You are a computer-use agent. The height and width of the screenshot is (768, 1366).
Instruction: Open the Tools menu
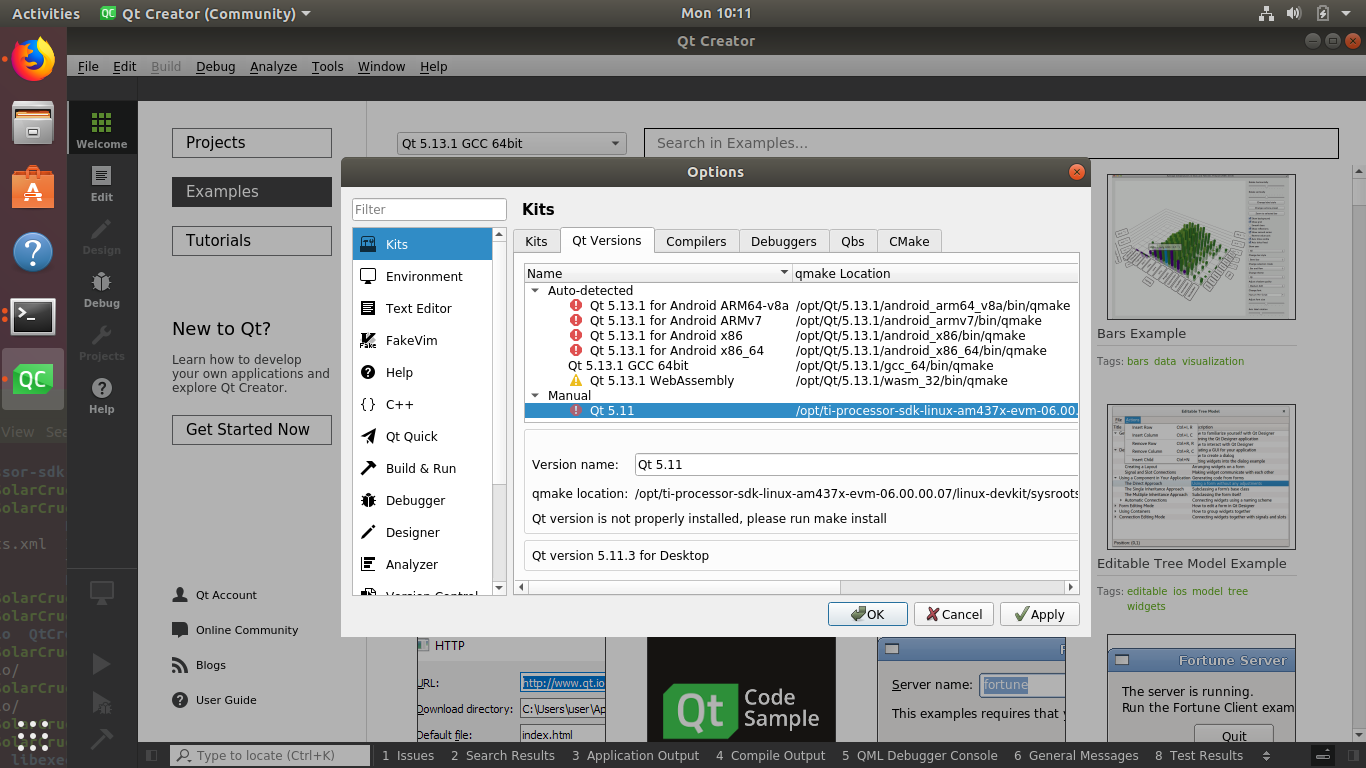pyautogui.click(x=327, y=66)
